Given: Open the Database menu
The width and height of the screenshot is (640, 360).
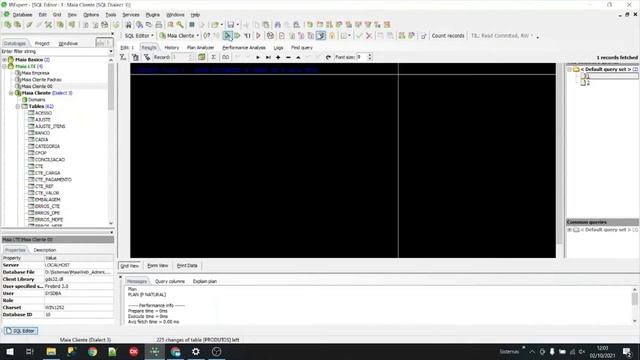Looking at the screenshot, I should point(22,15).
